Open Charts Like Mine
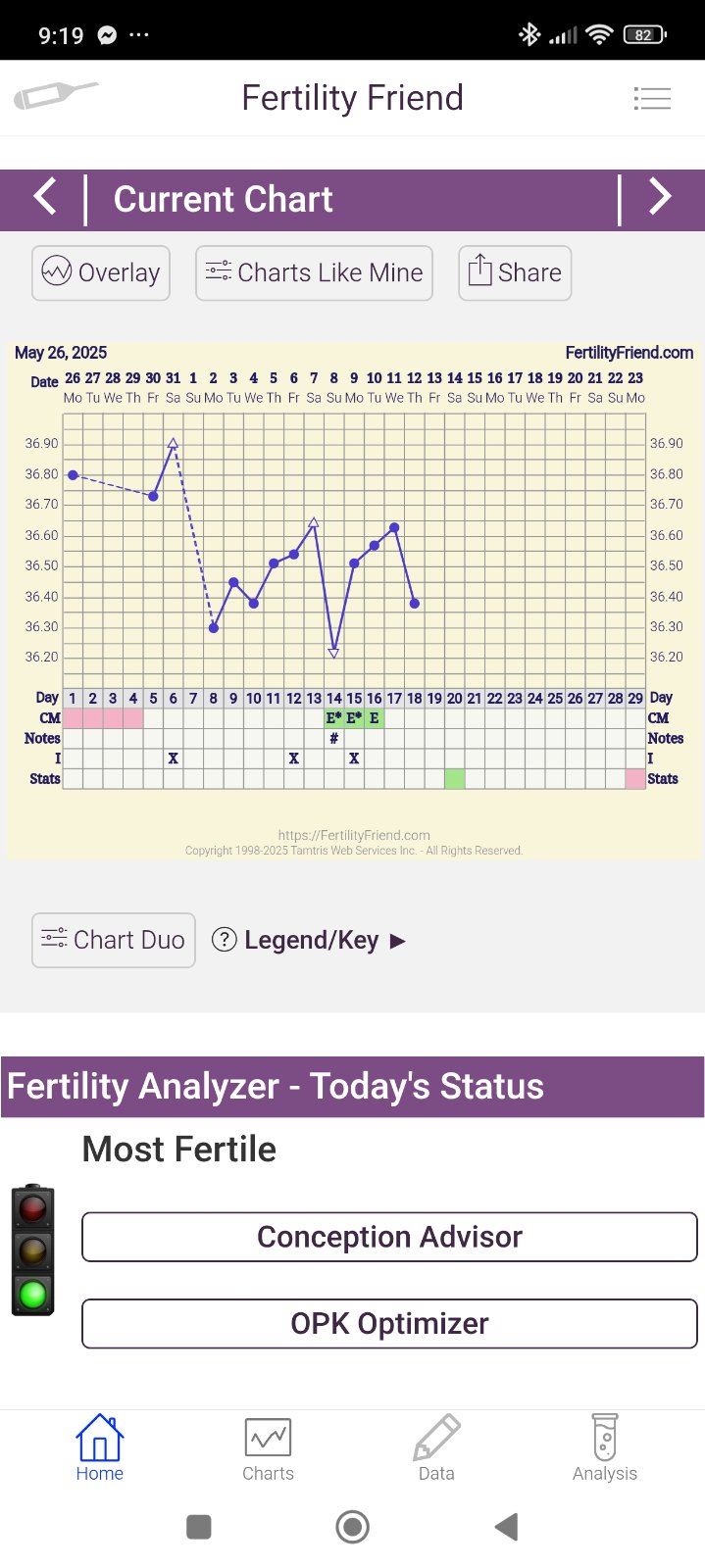 click(314, 272)
